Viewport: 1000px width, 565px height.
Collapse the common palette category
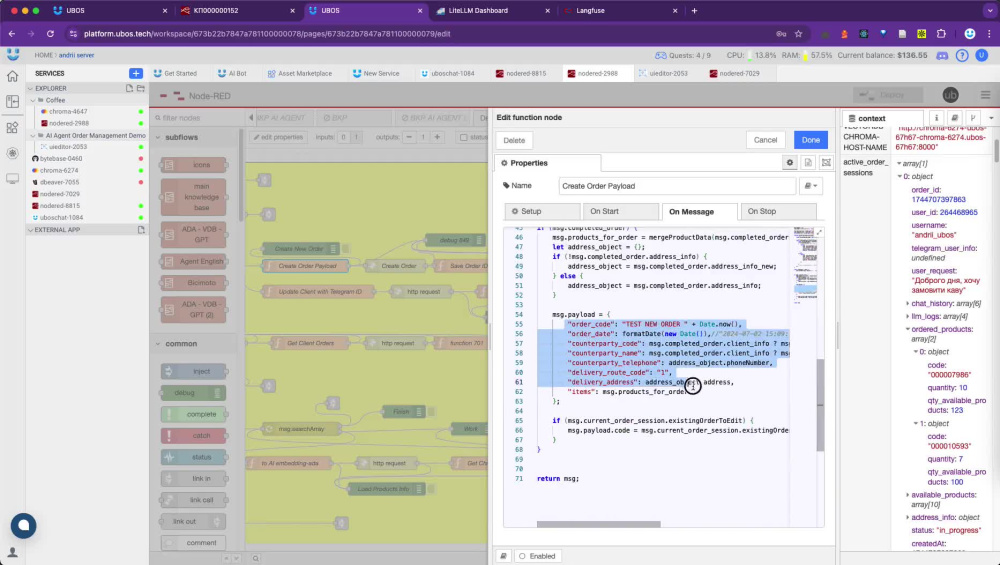pyautogui.click(x=158, y=344)
